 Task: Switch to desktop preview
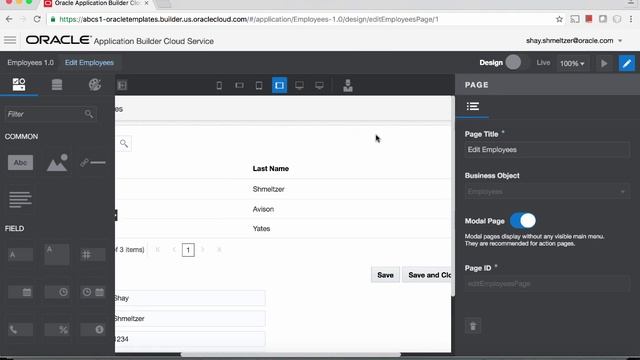[299, 85]
